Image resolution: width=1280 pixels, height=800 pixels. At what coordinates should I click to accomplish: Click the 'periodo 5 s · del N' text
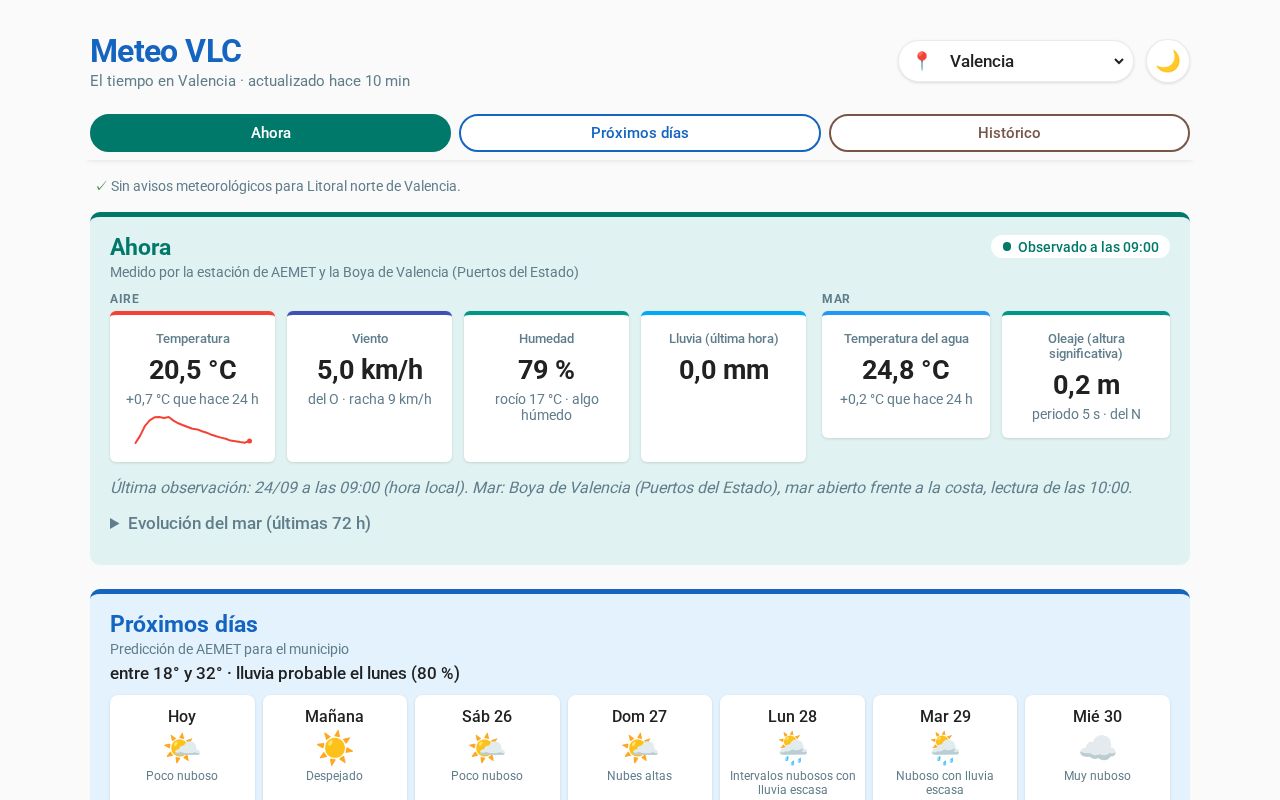click(x=1086, y=414)
